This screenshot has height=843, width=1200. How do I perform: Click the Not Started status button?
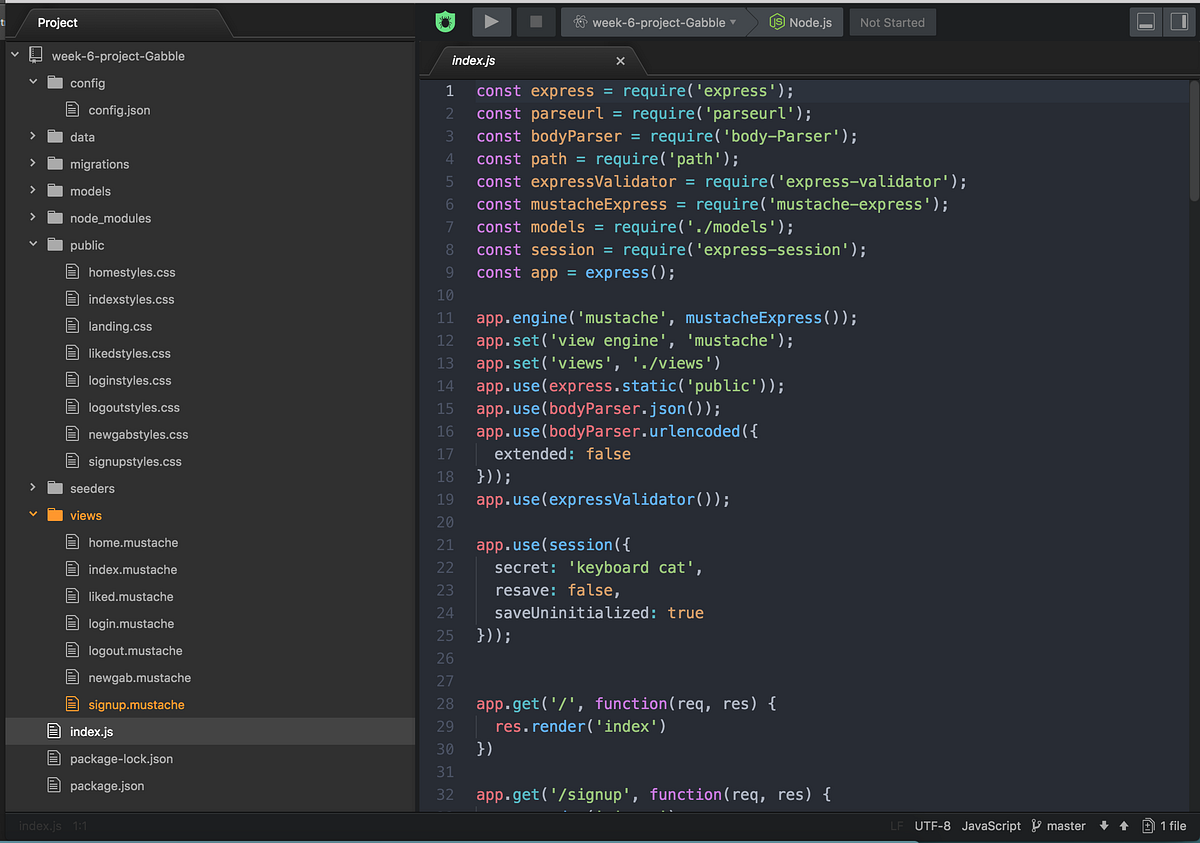tap(892, 22)
